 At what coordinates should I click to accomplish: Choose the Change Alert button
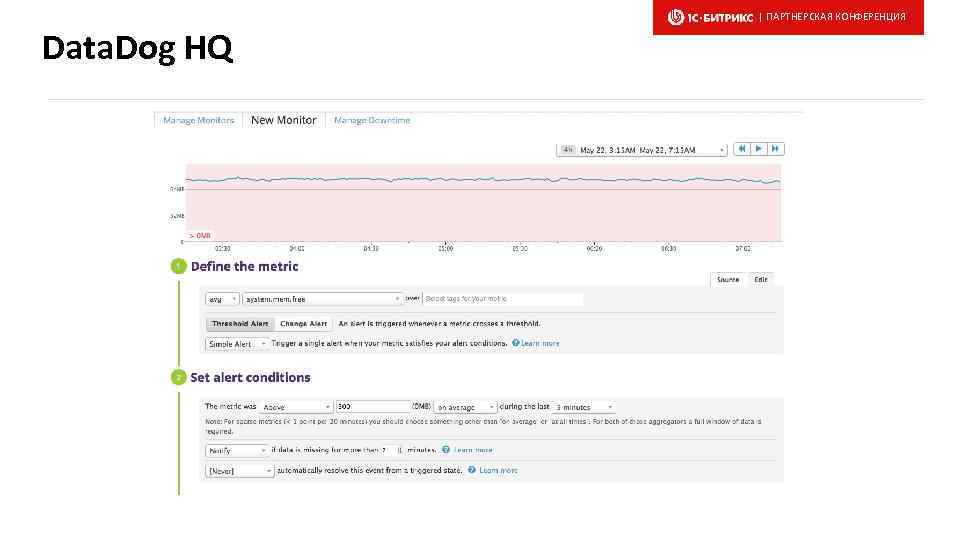[x=303, y=324]
